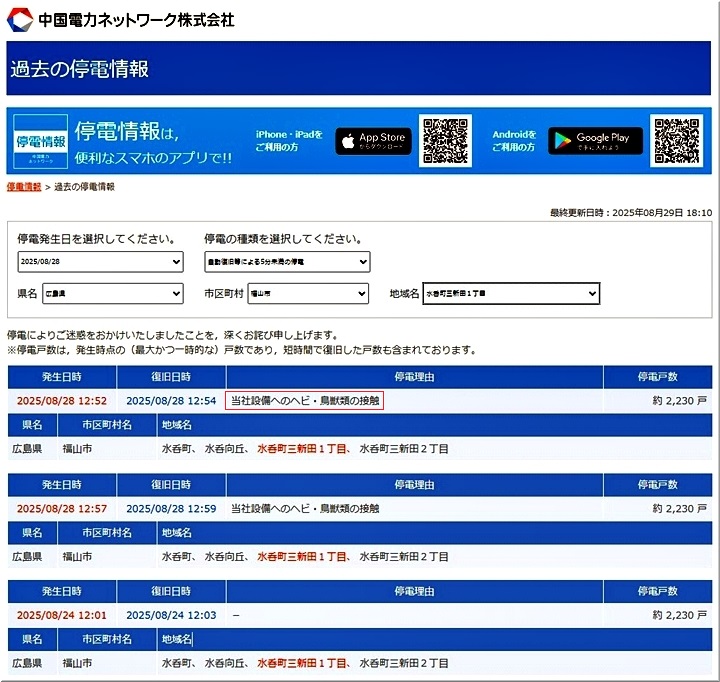
Task: Click the Chugoku Electric Power Network company logo
Action: click(x=120, y=18)
